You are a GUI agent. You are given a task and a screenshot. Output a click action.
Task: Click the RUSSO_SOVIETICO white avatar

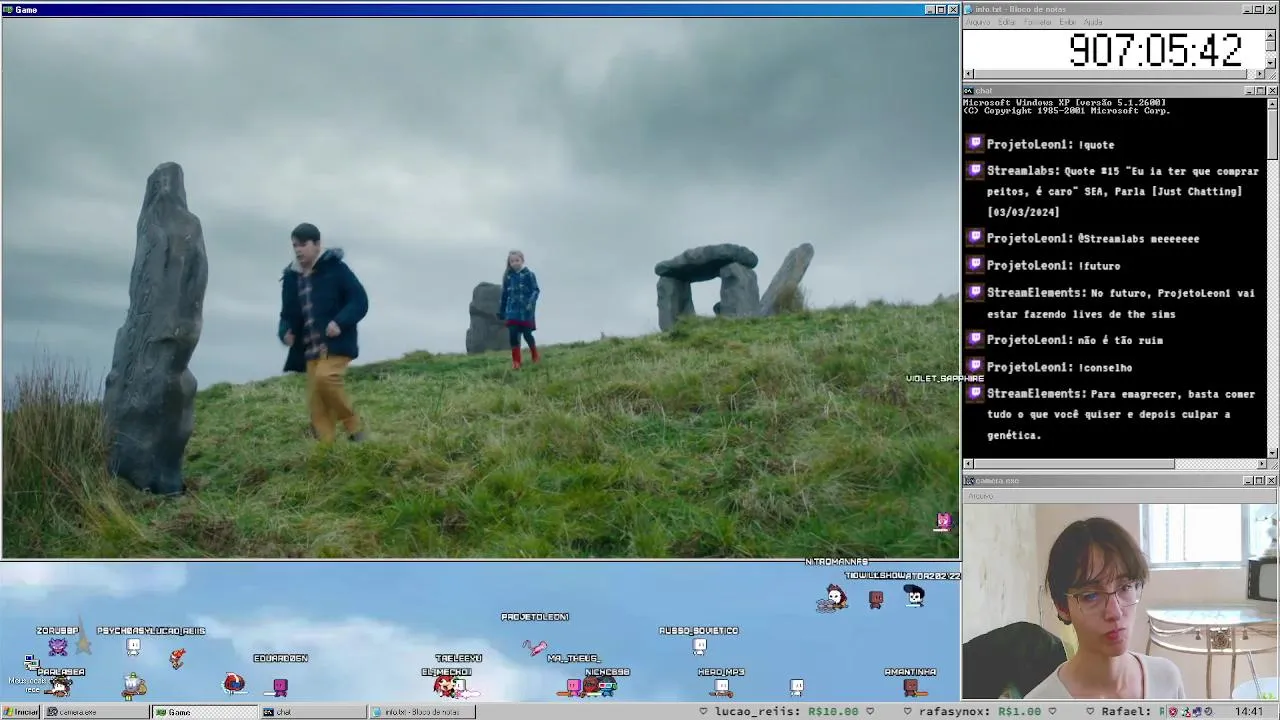[699, 646]
